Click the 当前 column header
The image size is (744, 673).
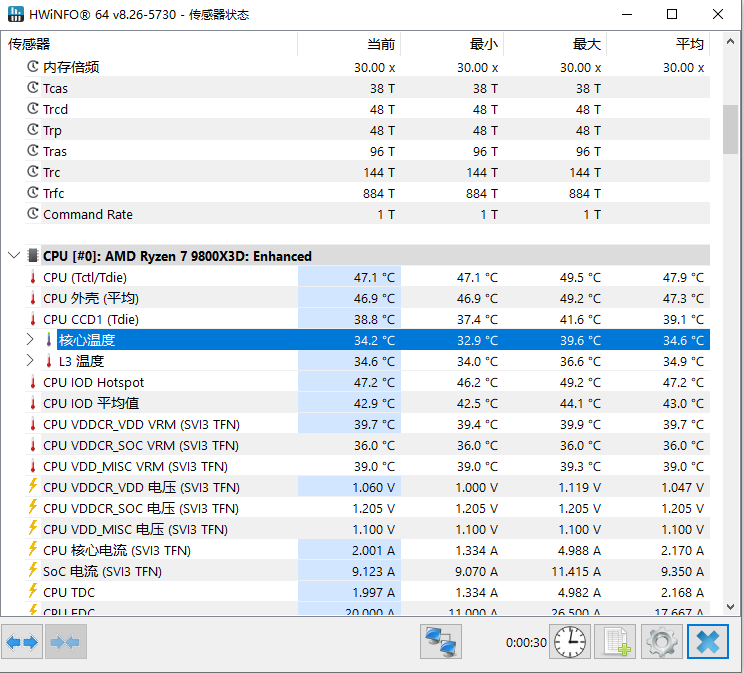(349, 44)
